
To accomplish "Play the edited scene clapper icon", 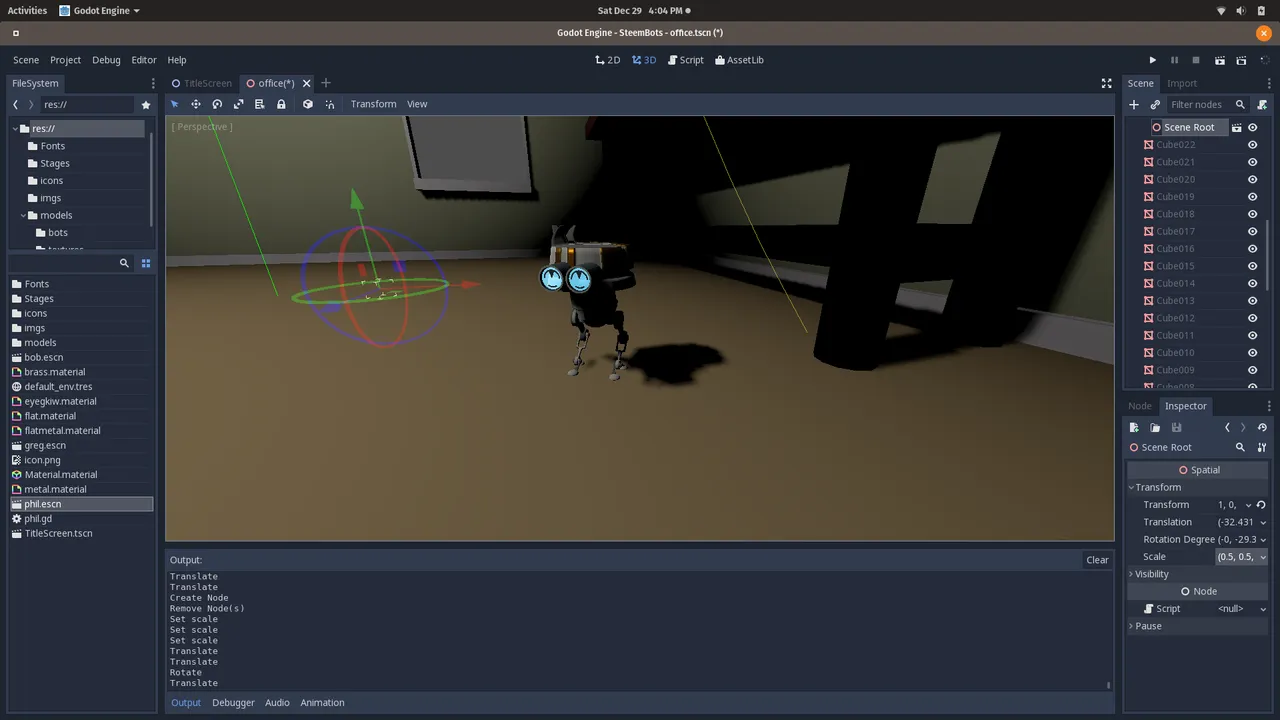I will (1219, 60).
